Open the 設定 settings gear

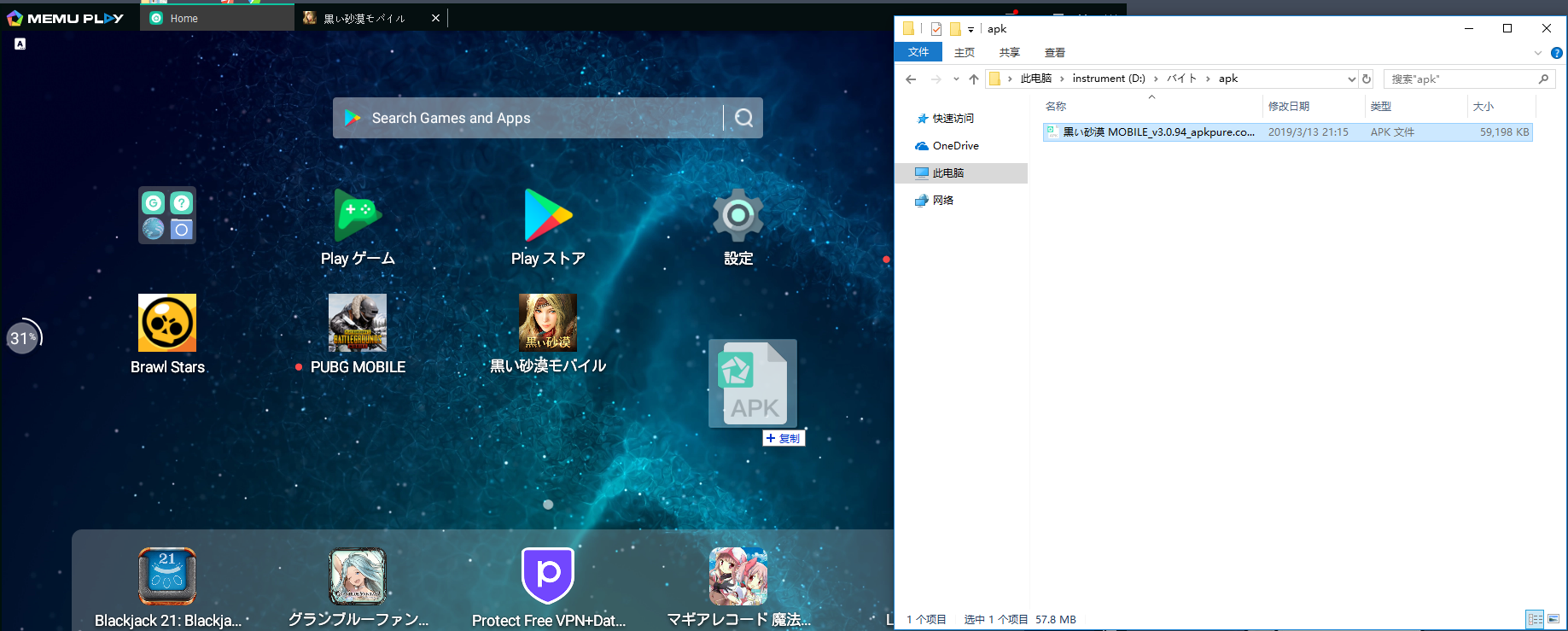[x=737, y=216]
